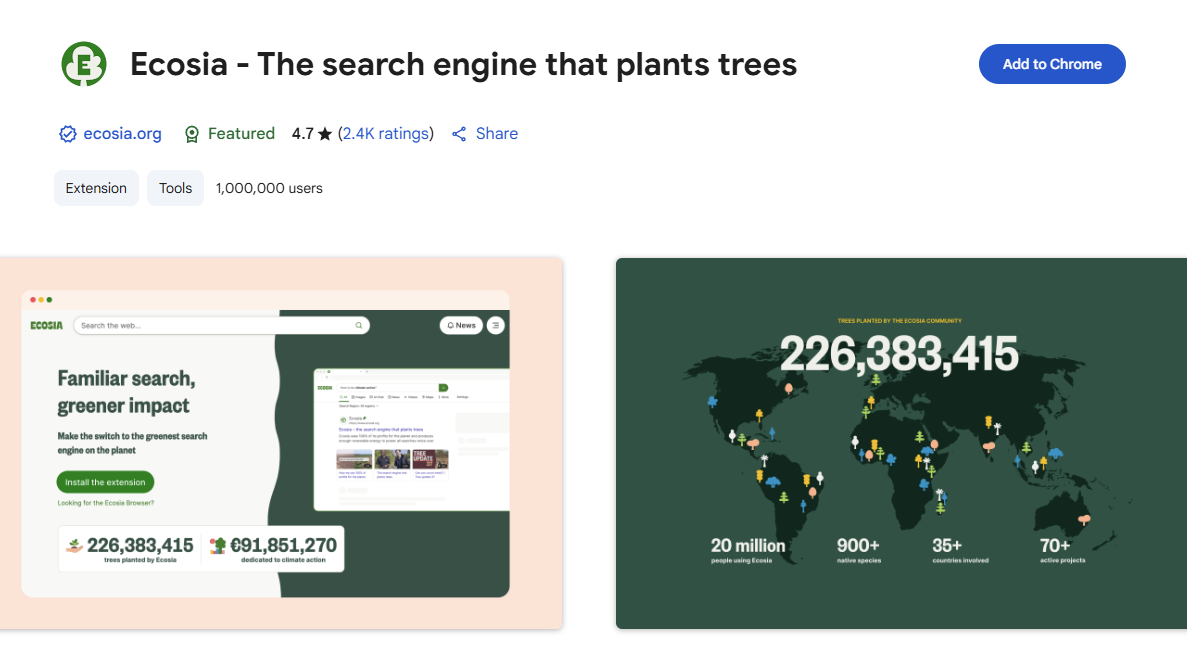Click the magnifier icon in Ecosia search bar

click(x=359, y=326)
